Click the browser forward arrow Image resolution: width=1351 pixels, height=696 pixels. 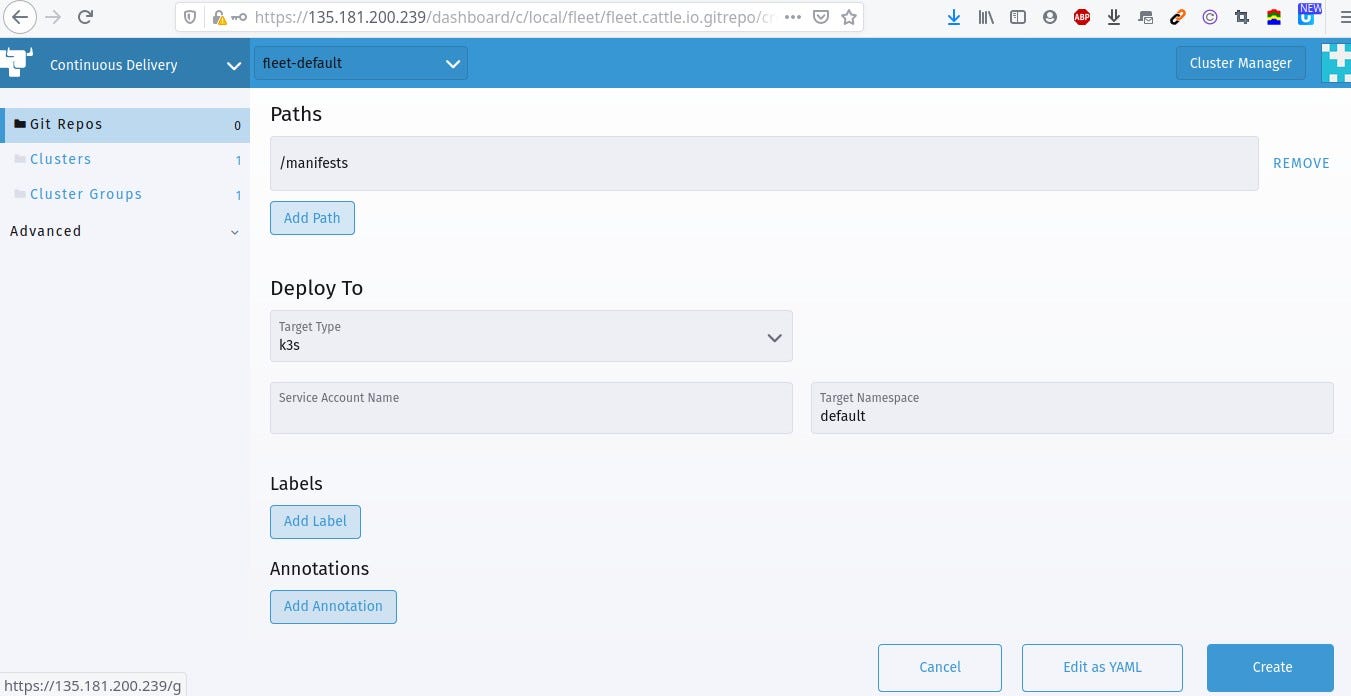point(53,17)
